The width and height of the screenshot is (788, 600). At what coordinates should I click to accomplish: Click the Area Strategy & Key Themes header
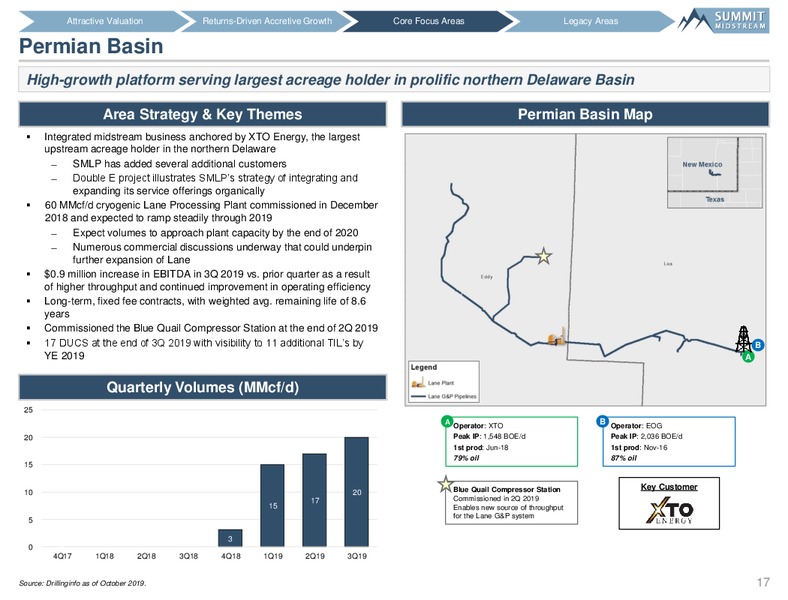(203, 114)
